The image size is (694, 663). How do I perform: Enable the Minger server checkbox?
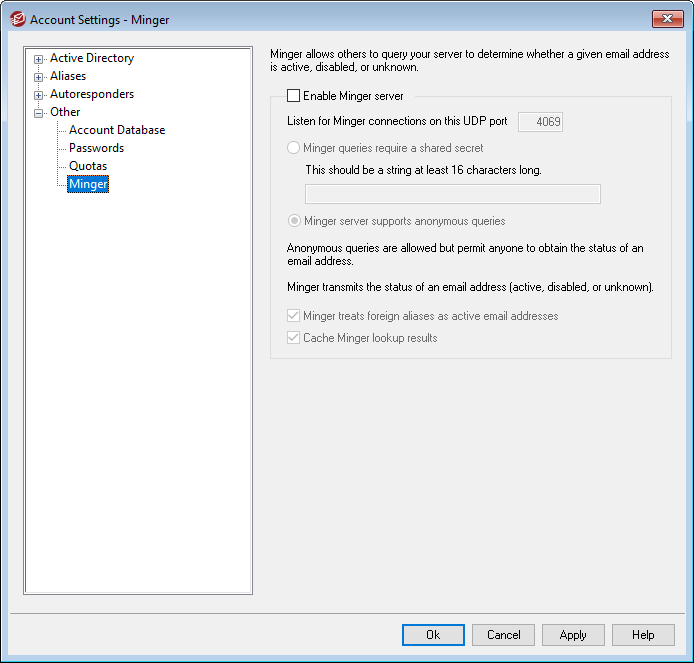tap(294, 97)
